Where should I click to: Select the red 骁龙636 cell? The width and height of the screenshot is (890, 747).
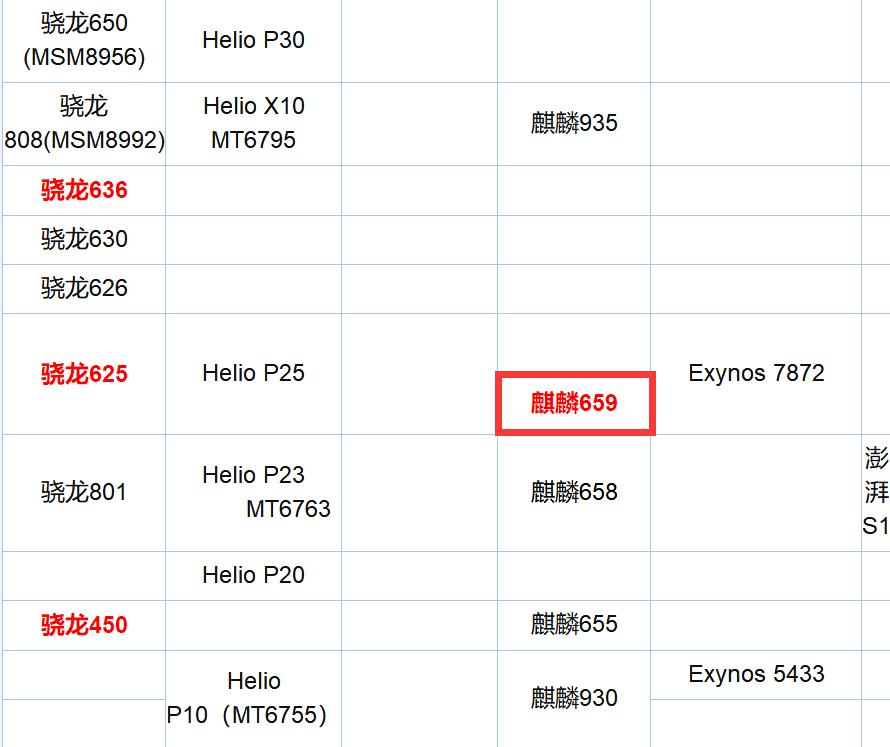point(84,190)
